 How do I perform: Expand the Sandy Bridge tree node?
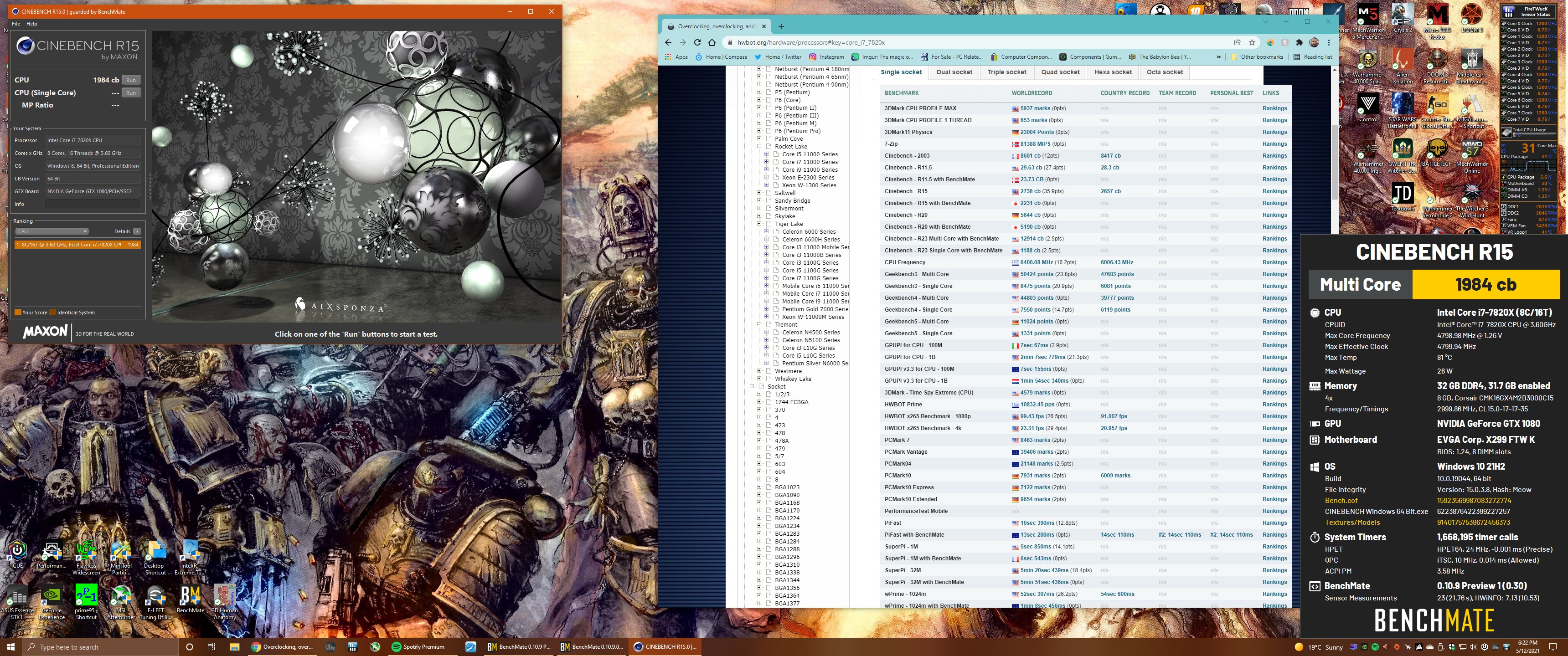pos(759,200)
